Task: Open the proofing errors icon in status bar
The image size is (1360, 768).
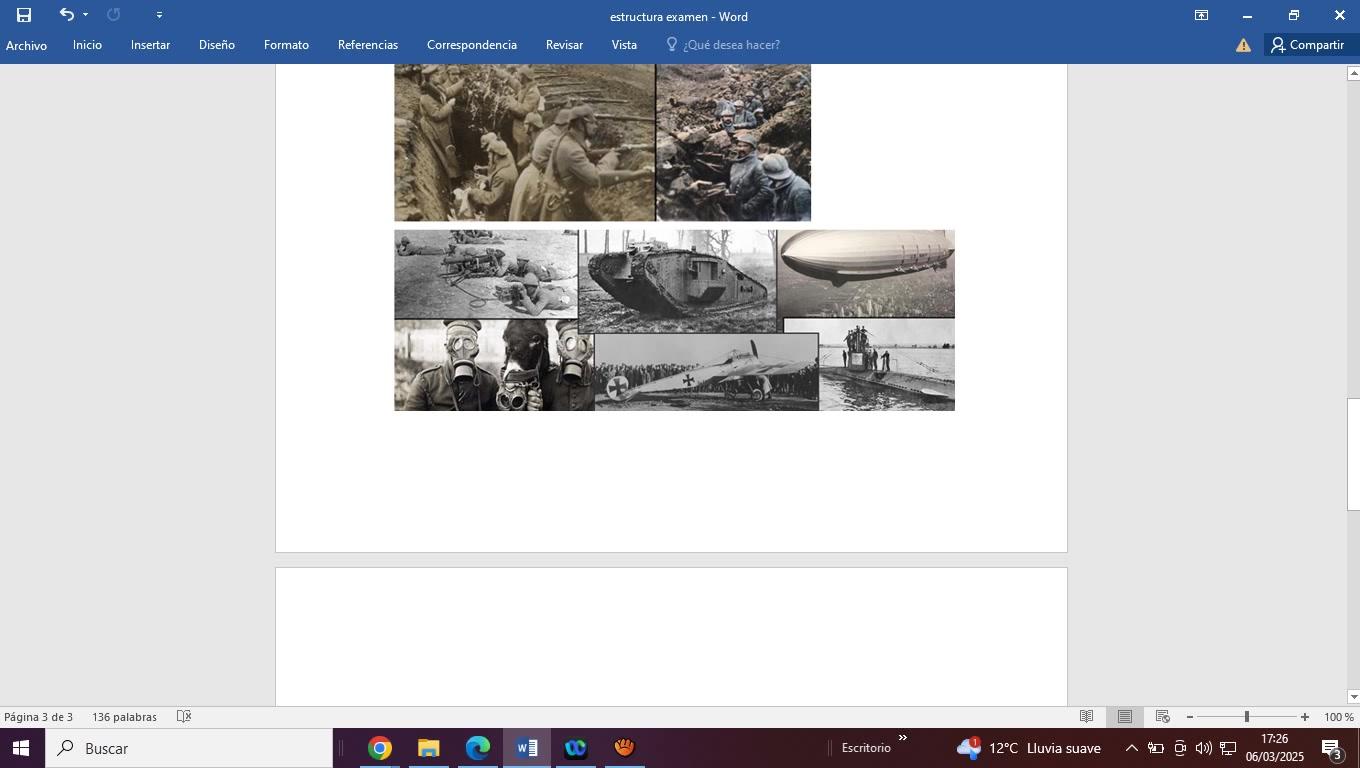Action: pos(184,717)
